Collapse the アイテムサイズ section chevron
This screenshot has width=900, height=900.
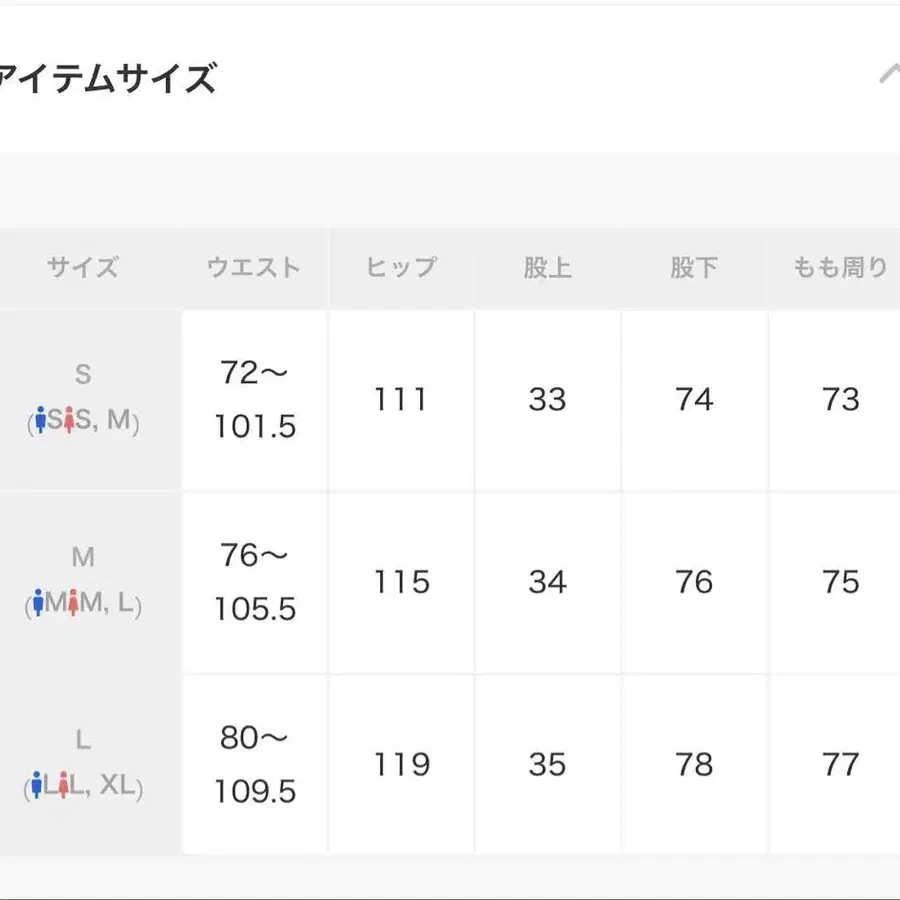click(888, 75)
